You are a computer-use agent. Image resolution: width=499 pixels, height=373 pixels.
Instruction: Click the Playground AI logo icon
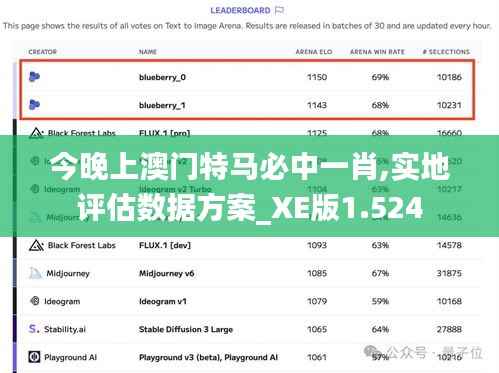pyautogui.click(x=34, y=357)
